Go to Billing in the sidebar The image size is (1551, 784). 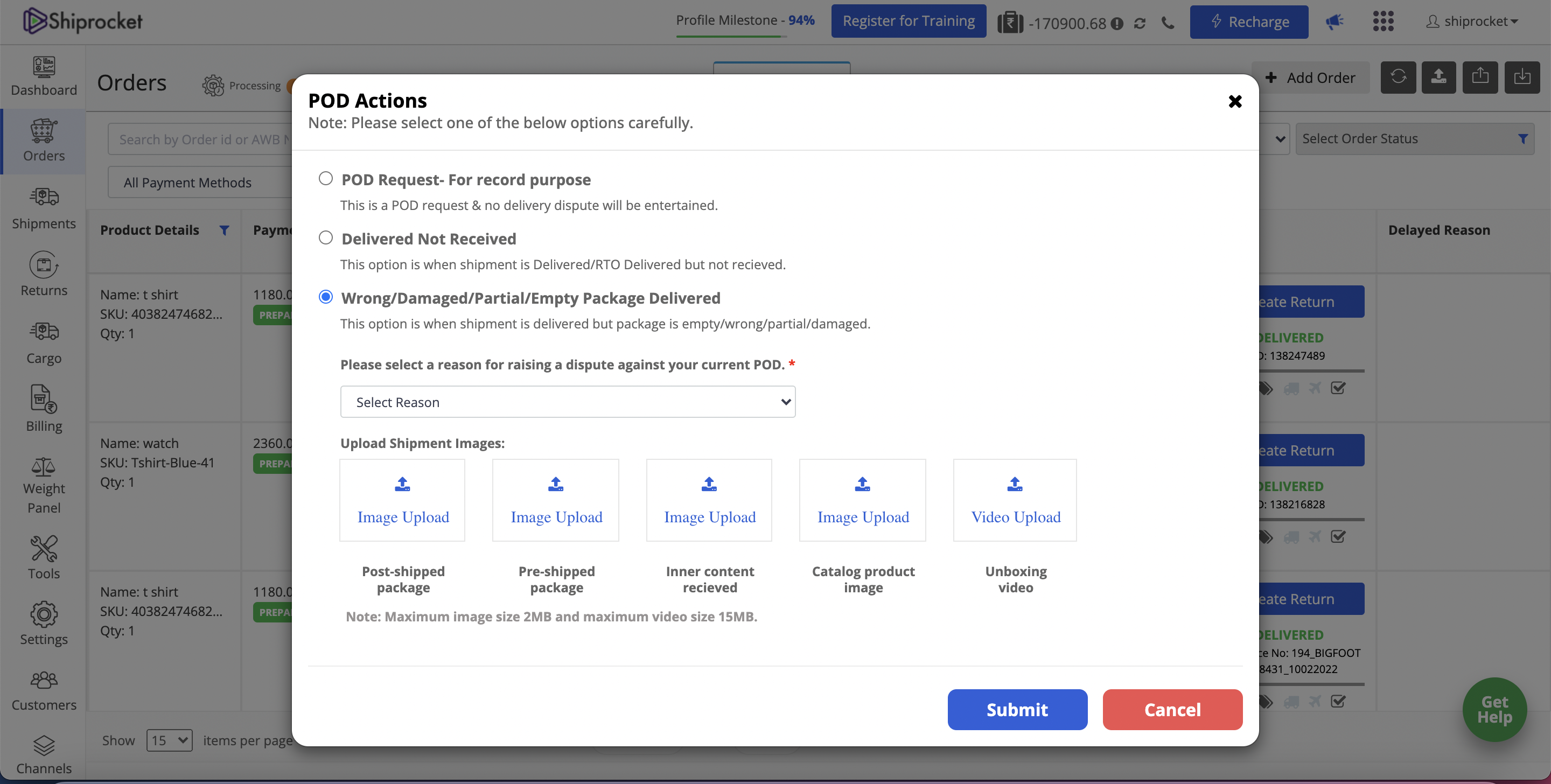43,409
